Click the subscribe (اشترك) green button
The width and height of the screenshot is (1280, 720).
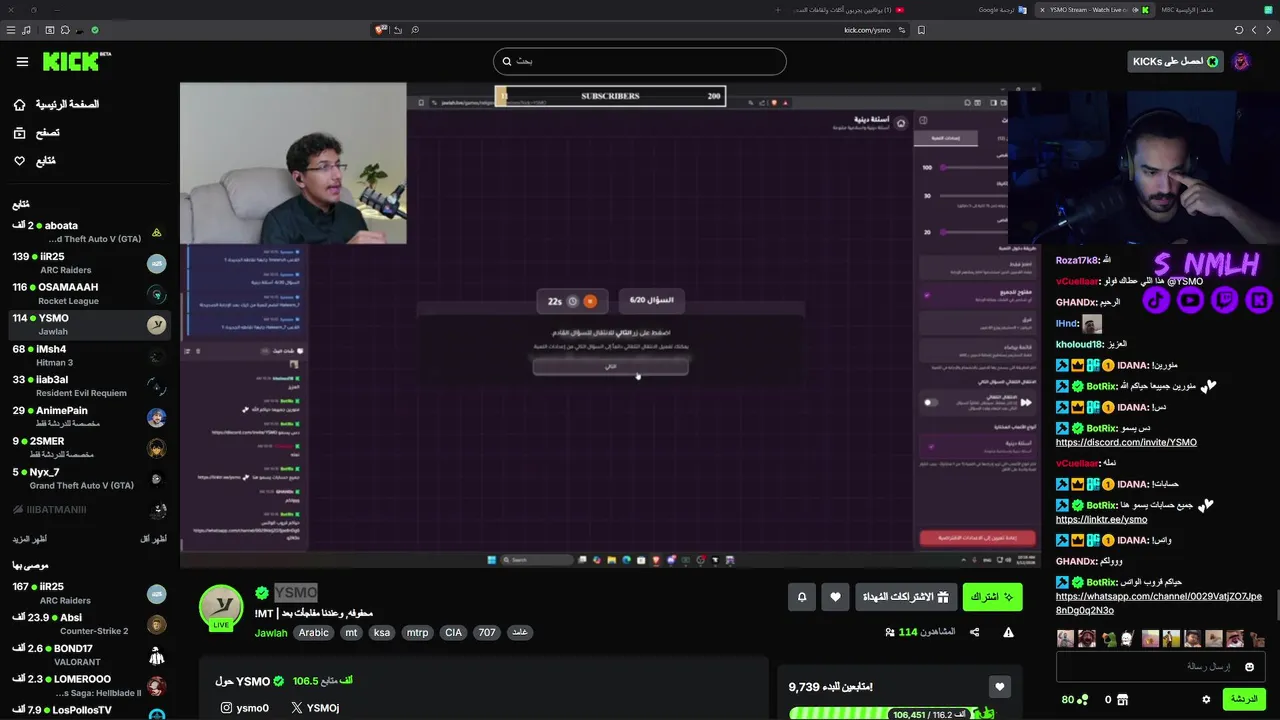coord(992,597)
